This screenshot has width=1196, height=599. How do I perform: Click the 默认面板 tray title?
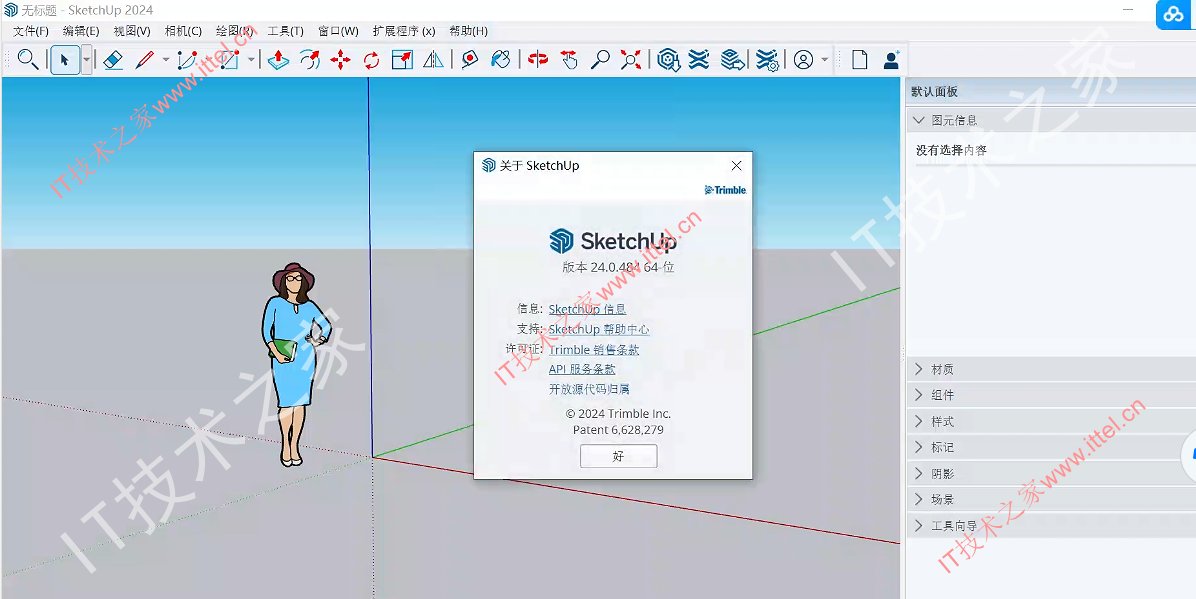tap(934, 92)
